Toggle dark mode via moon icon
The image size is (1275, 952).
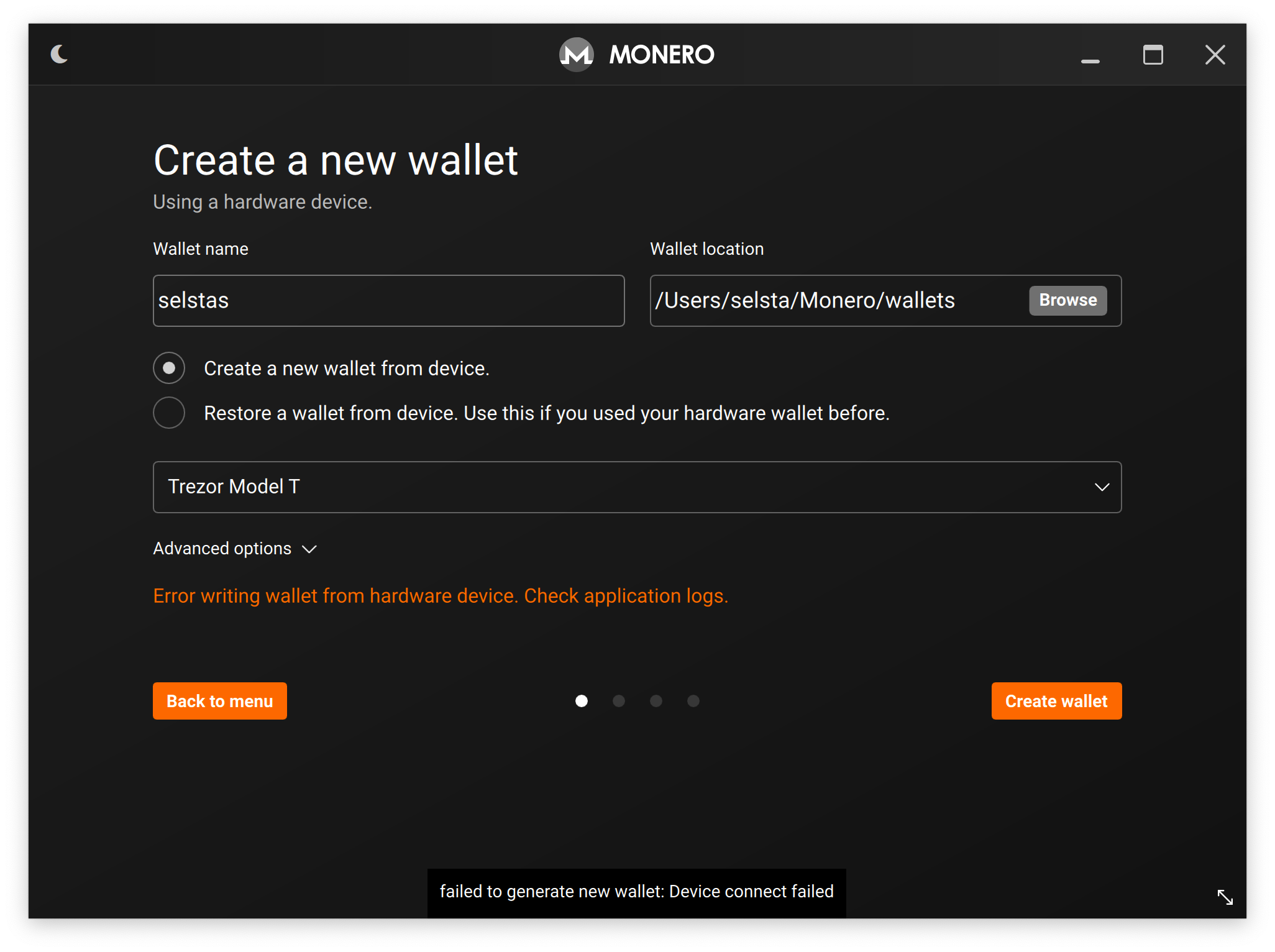[x=60, y=55]
